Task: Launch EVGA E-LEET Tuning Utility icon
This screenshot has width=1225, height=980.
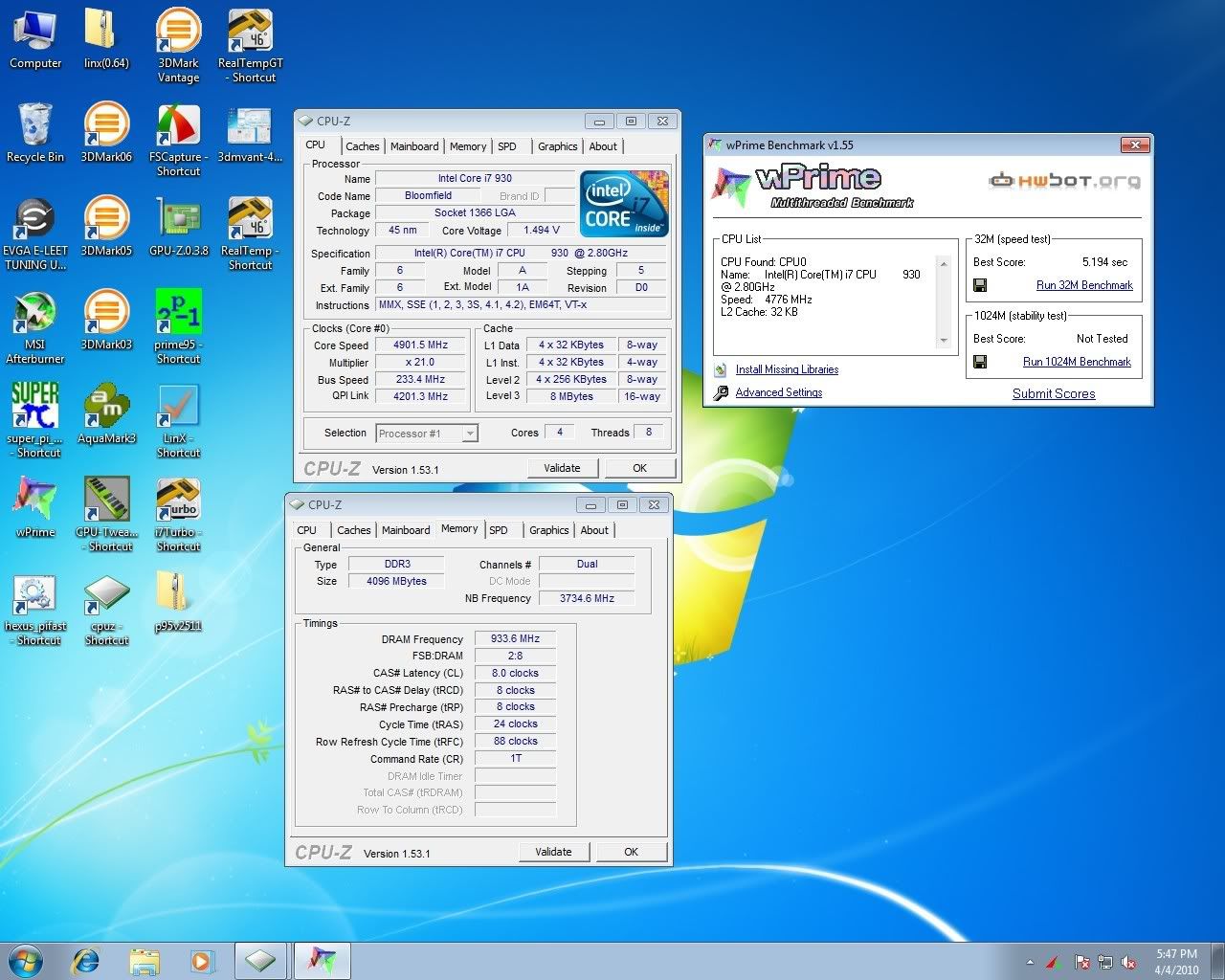Action: [35, 234]
